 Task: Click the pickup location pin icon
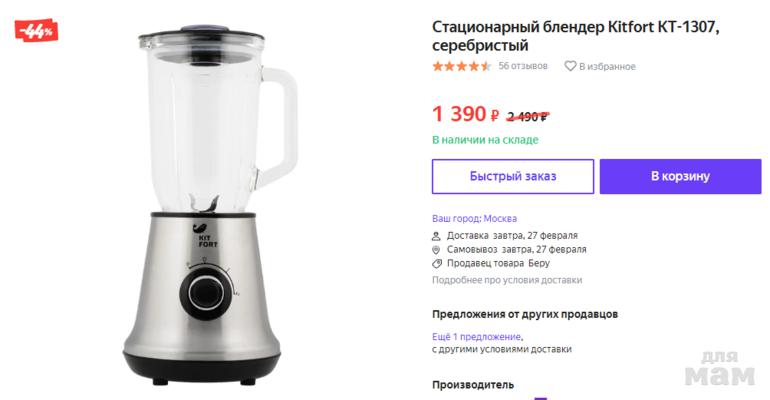(x=436, y=250)
